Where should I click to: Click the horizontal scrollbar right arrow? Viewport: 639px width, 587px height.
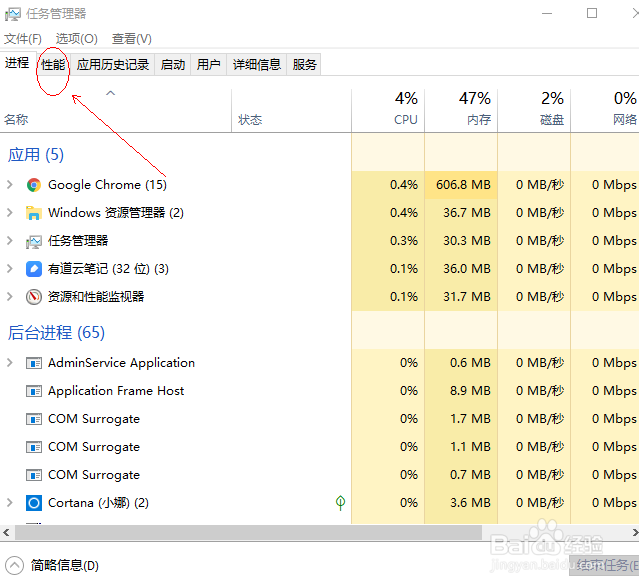[635, 532]
